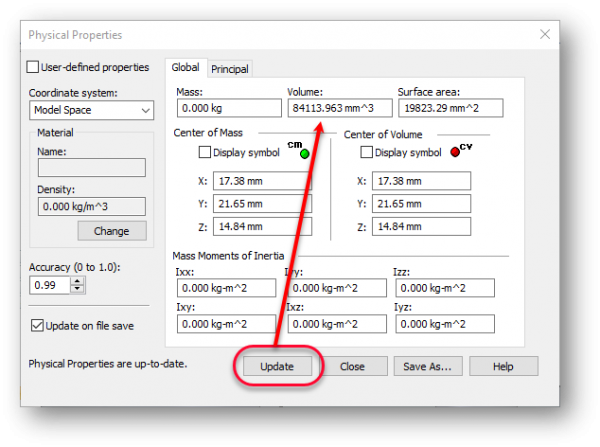Click the Density field showing 0.000 kg/m^3
The height and width of the screenshot is (447, 600).
click(x=92, y=207)
